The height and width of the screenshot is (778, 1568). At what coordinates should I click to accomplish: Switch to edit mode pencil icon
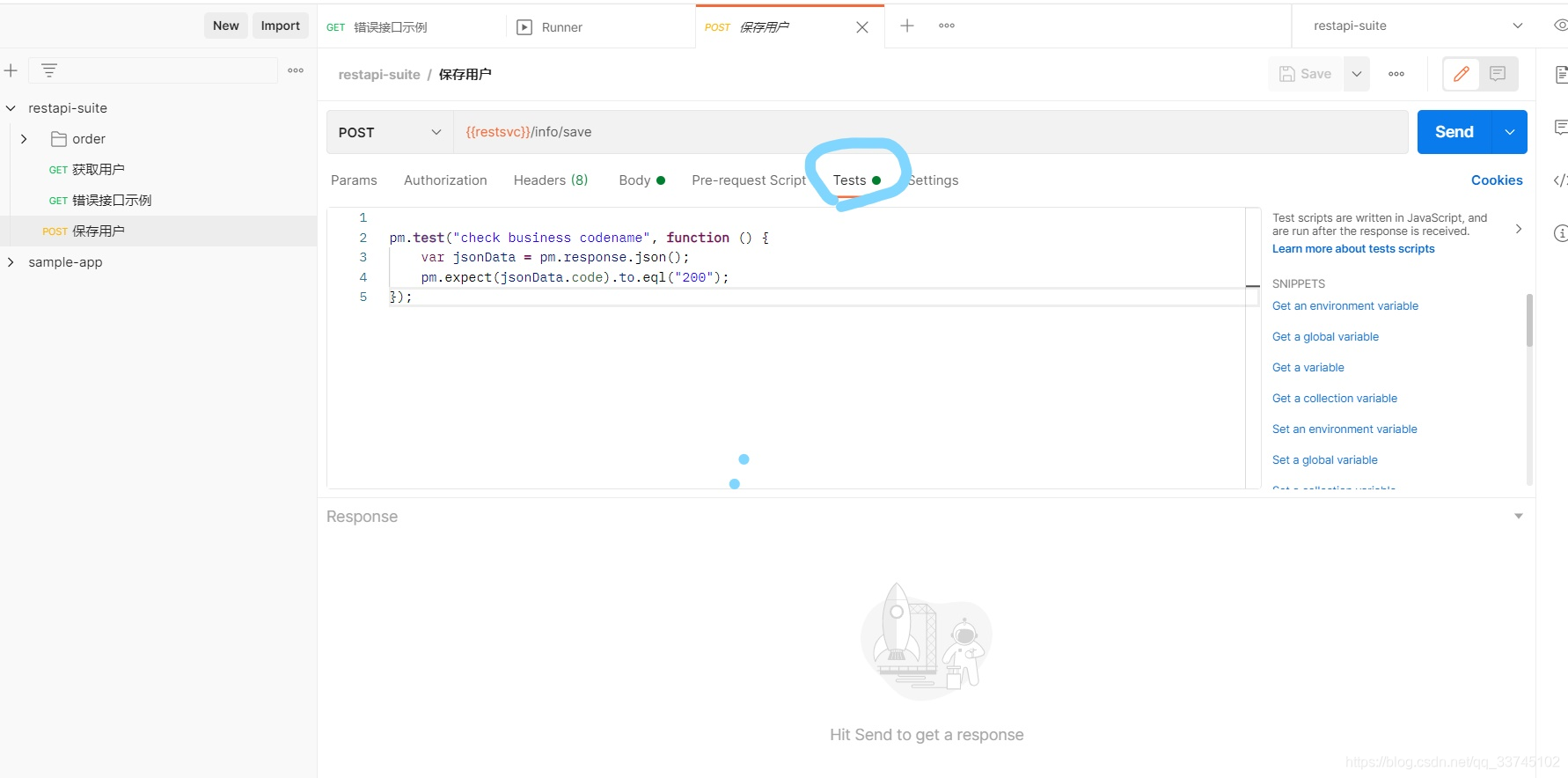pyautogui.click(x=1462, y=74)
